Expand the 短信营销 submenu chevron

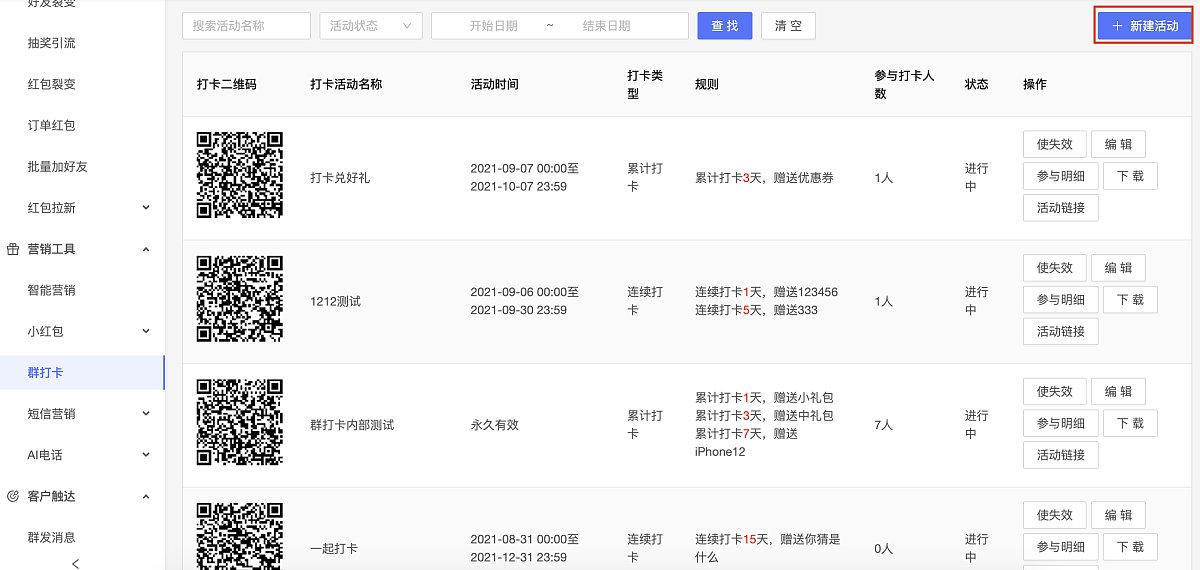tap(146, 413)
